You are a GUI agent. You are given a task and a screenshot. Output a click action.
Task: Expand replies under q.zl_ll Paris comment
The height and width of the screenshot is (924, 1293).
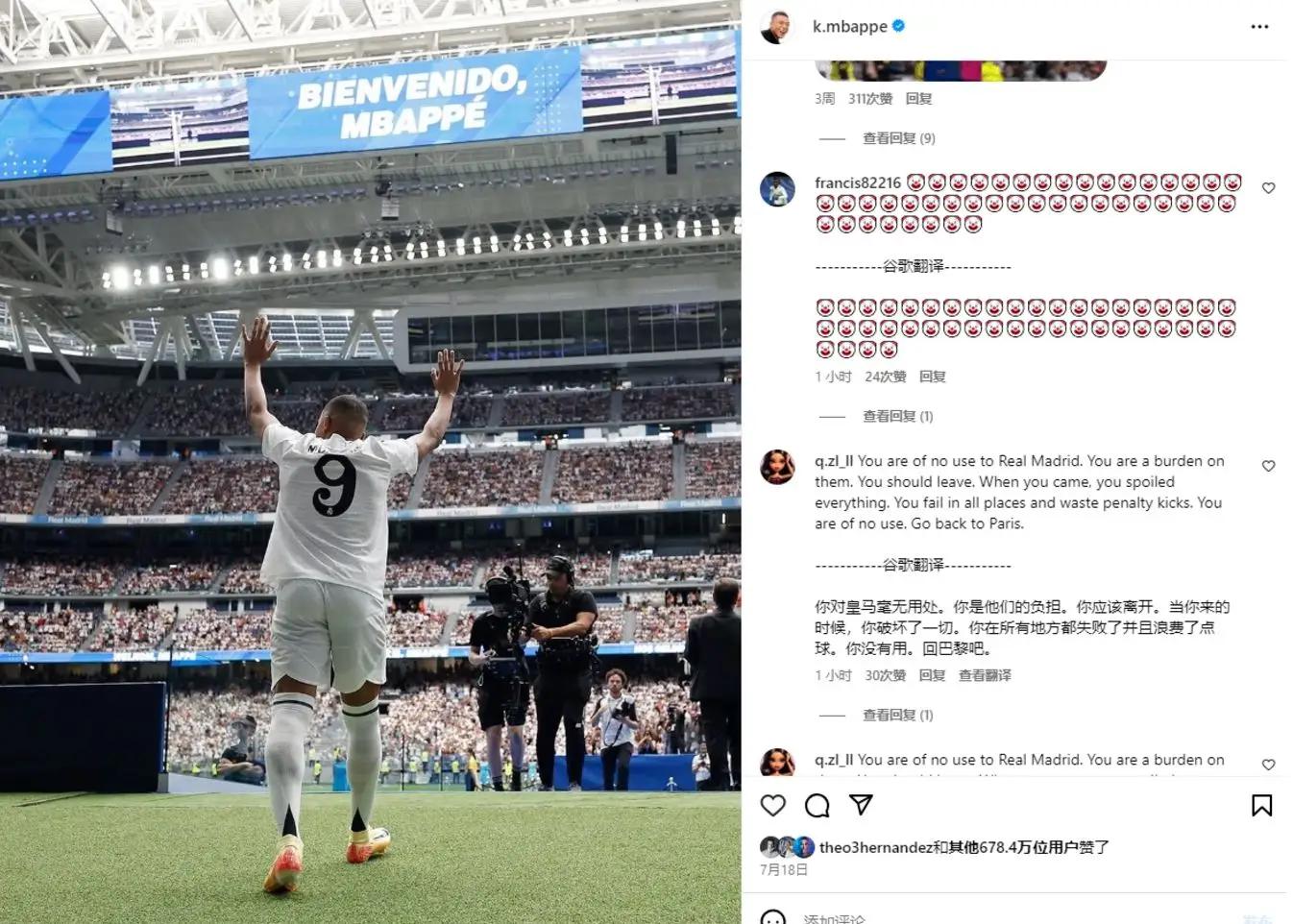click(x=897, y=715)
